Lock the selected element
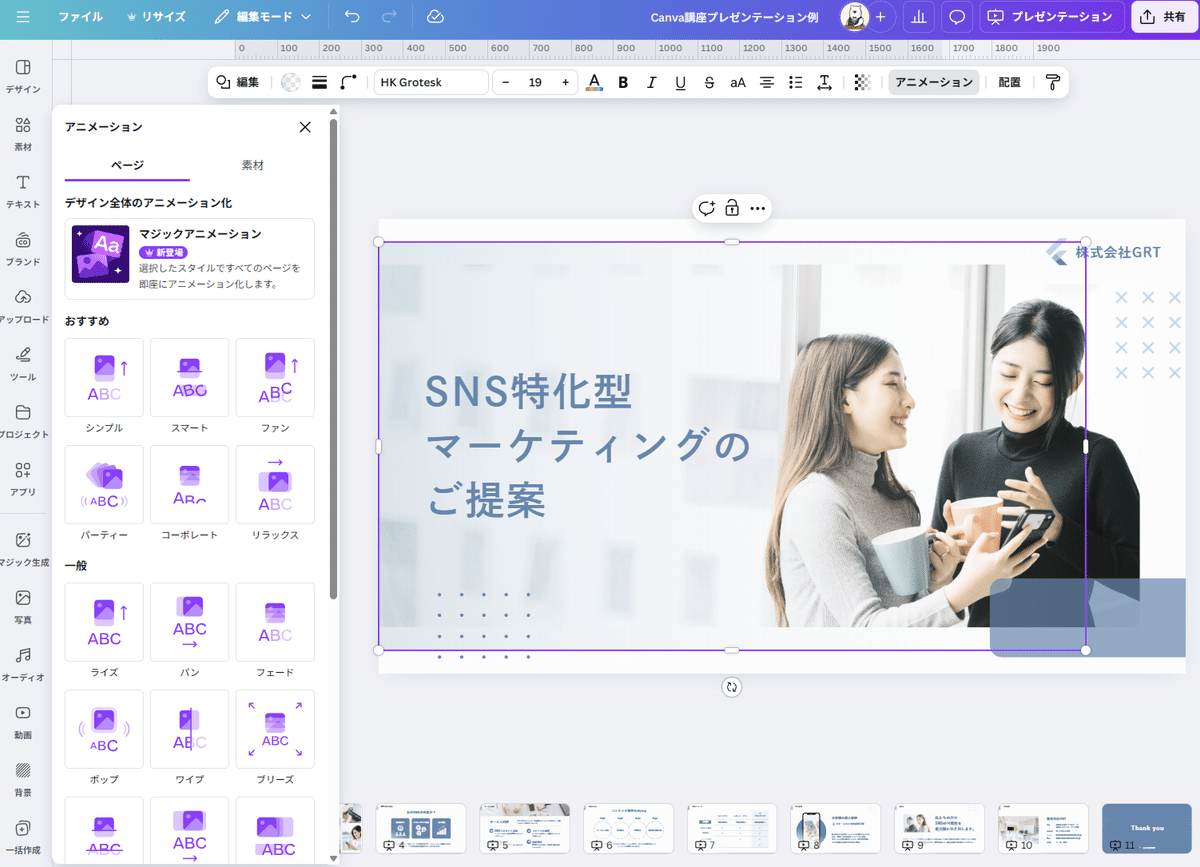 pyautogui.click(x=732, y=208)
